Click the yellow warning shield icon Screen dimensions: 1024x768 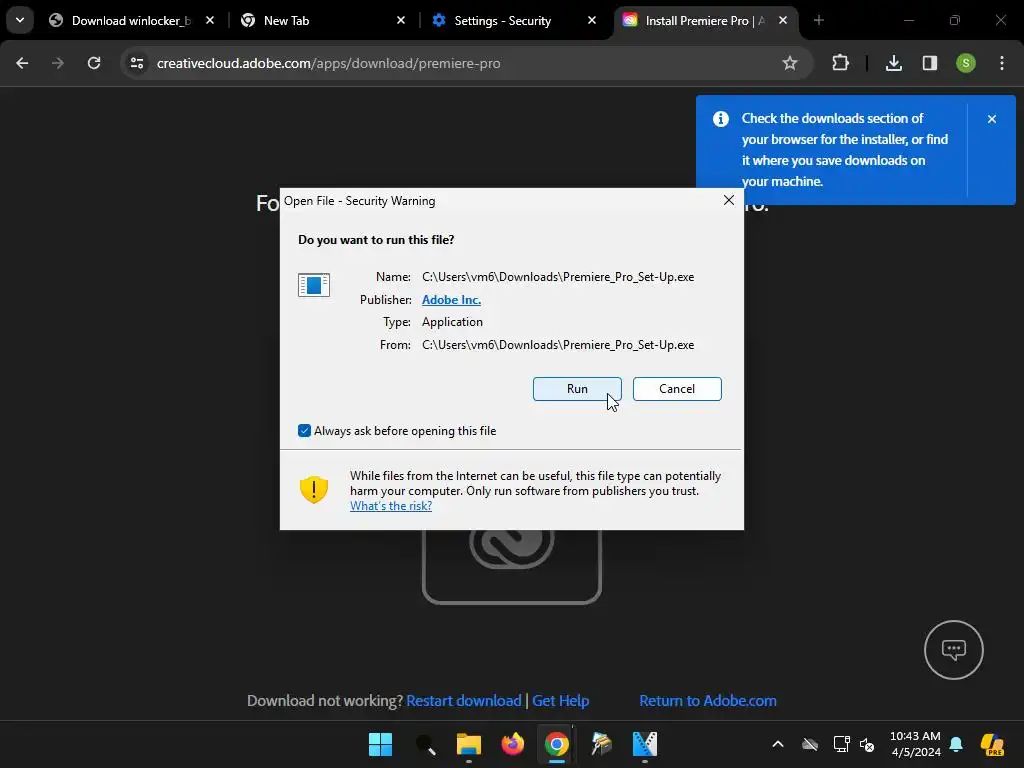tap(313, 489)
